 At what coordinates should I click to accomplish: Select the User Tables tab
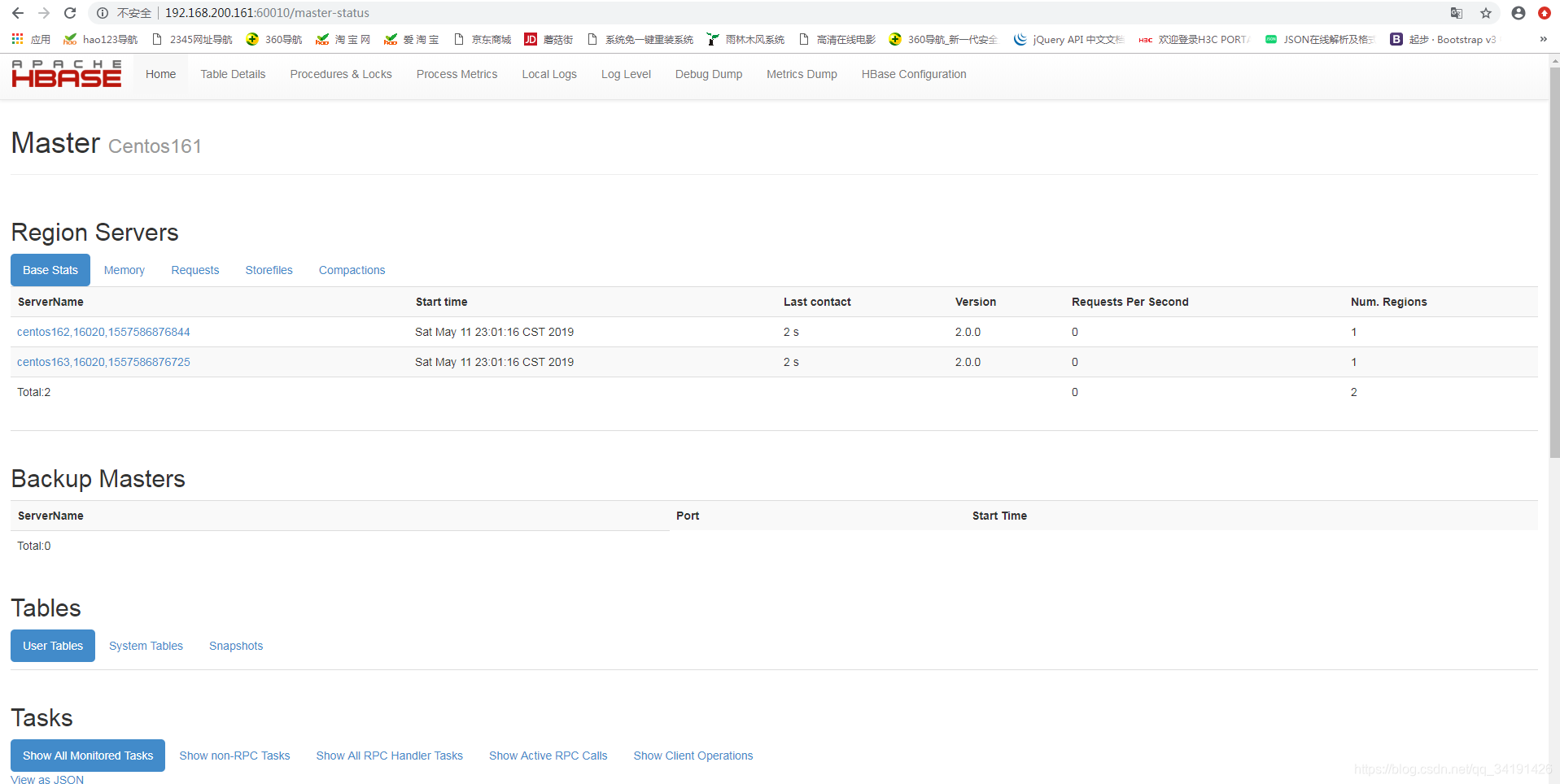[53, 646]
